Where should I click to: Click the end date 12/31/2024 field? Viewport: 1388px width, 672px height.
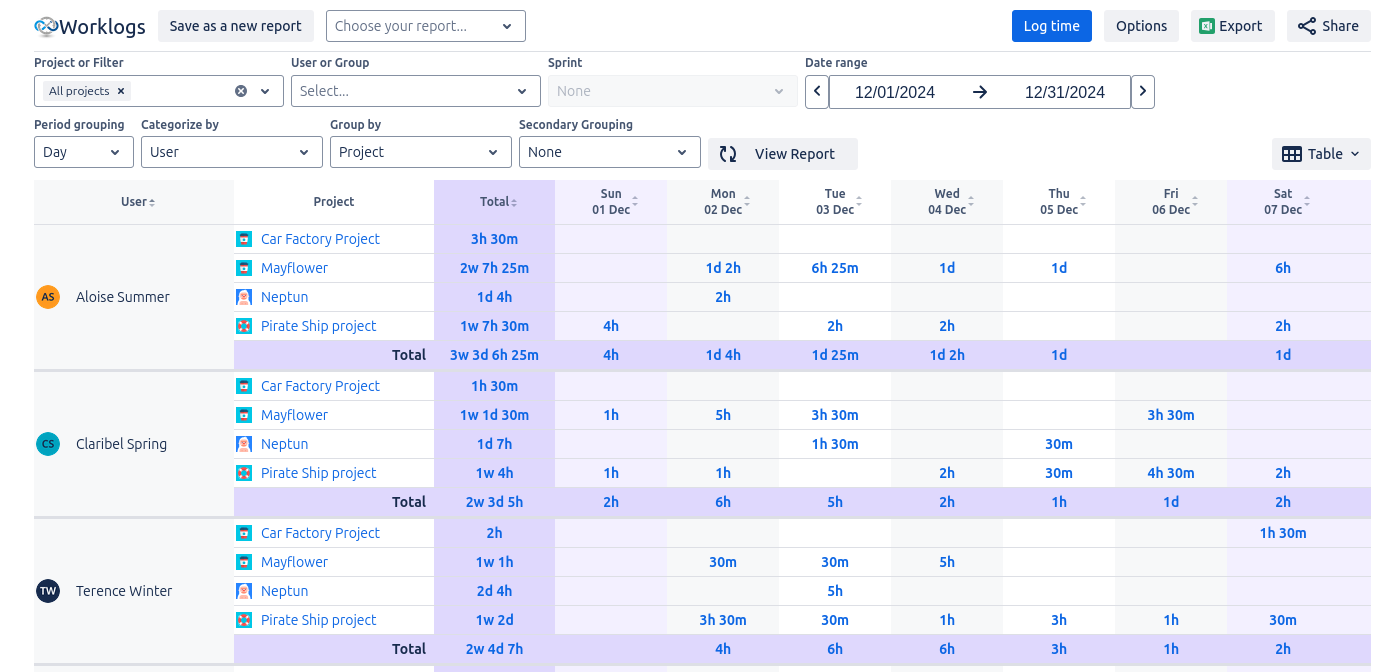(x=1065, y=92)
